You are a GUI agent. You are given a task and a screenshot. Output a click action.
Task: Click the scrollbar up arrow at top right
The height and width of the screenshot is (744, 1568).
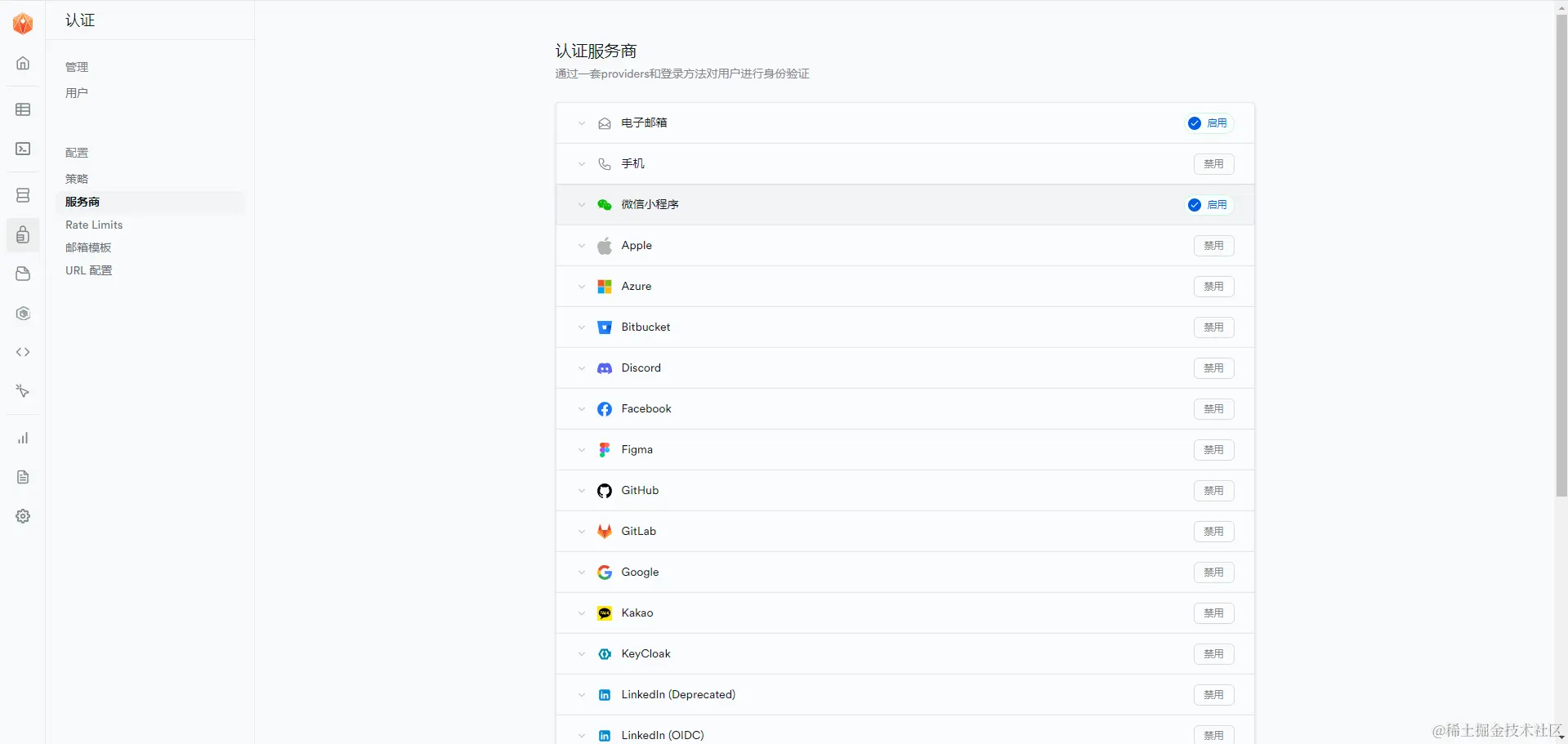click(1561, 6)
